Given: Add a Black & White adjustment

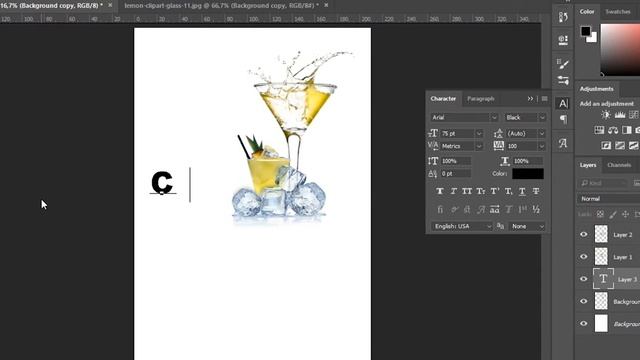Looking at the screenshot, I should click(x=627, y=130).
